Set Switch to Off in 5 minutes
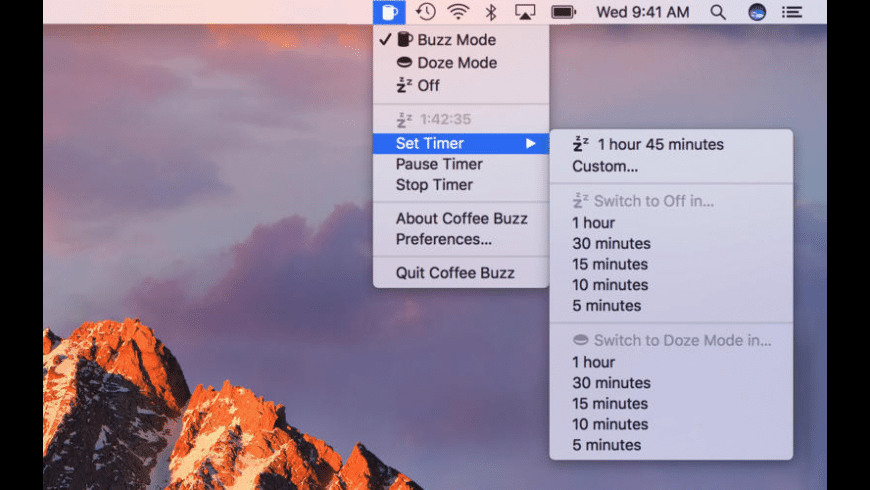Image resolution: width=870 pixels, height=490 pixels. tap(671, 306)
